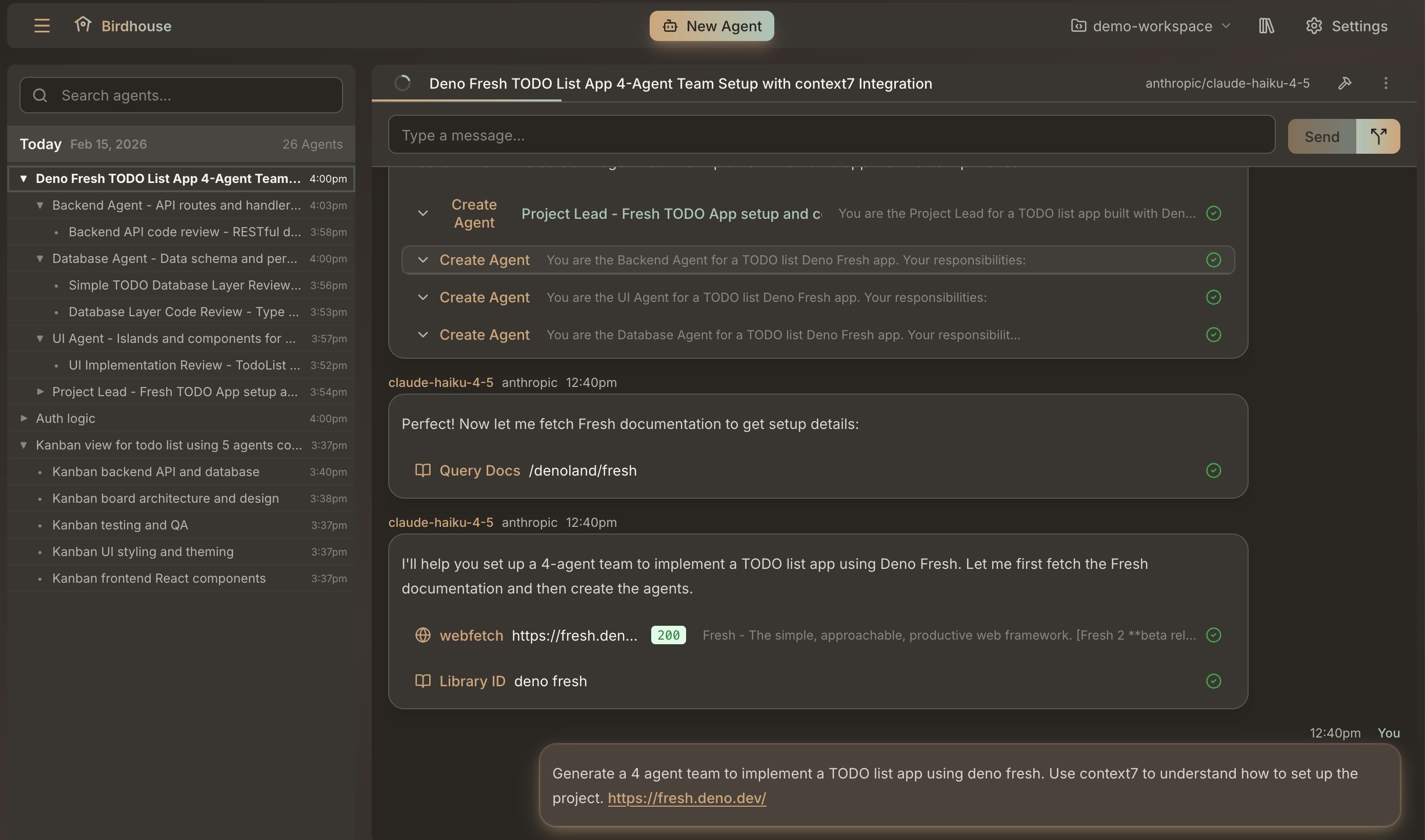Toggle the green check on Query Docs

tap(1213, 470)
